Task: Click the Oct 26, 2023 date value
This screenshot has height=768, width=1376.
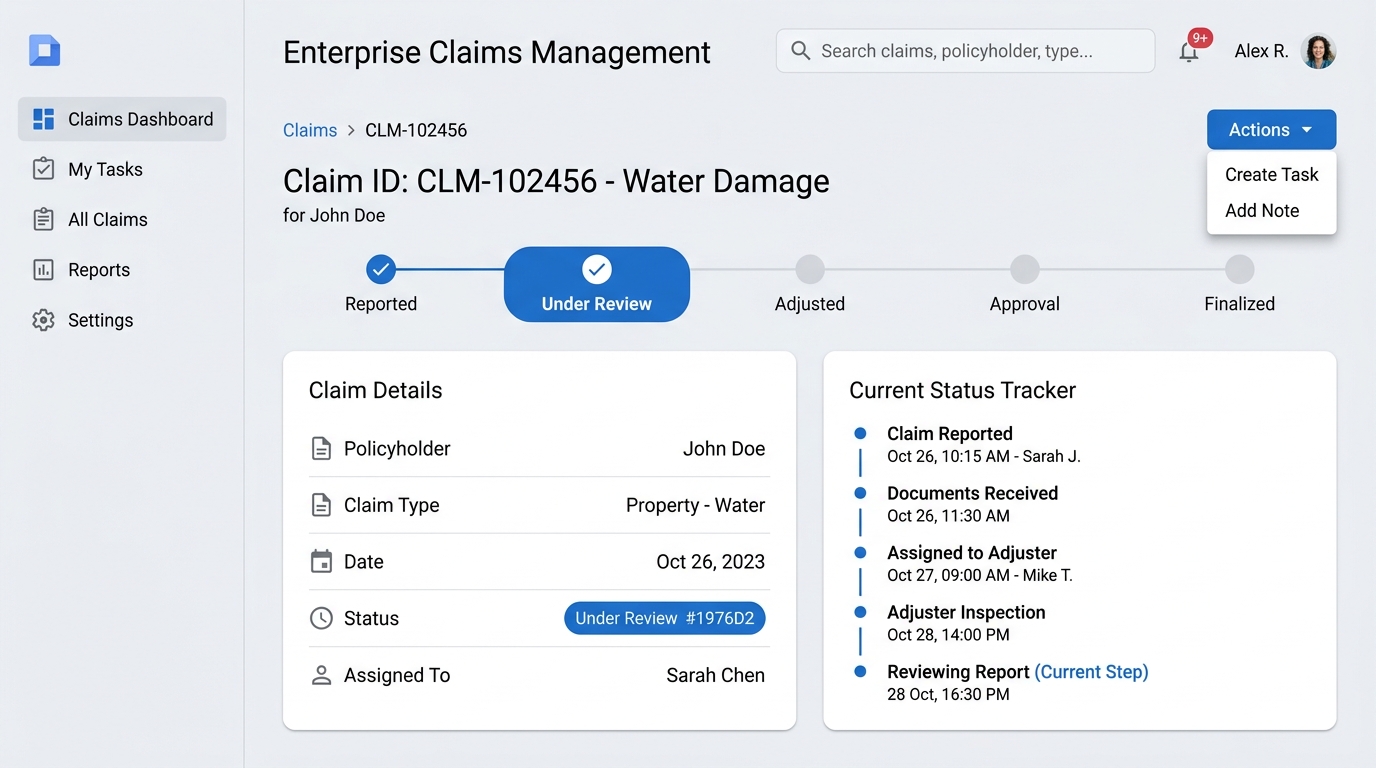Action: pos(710,562)
